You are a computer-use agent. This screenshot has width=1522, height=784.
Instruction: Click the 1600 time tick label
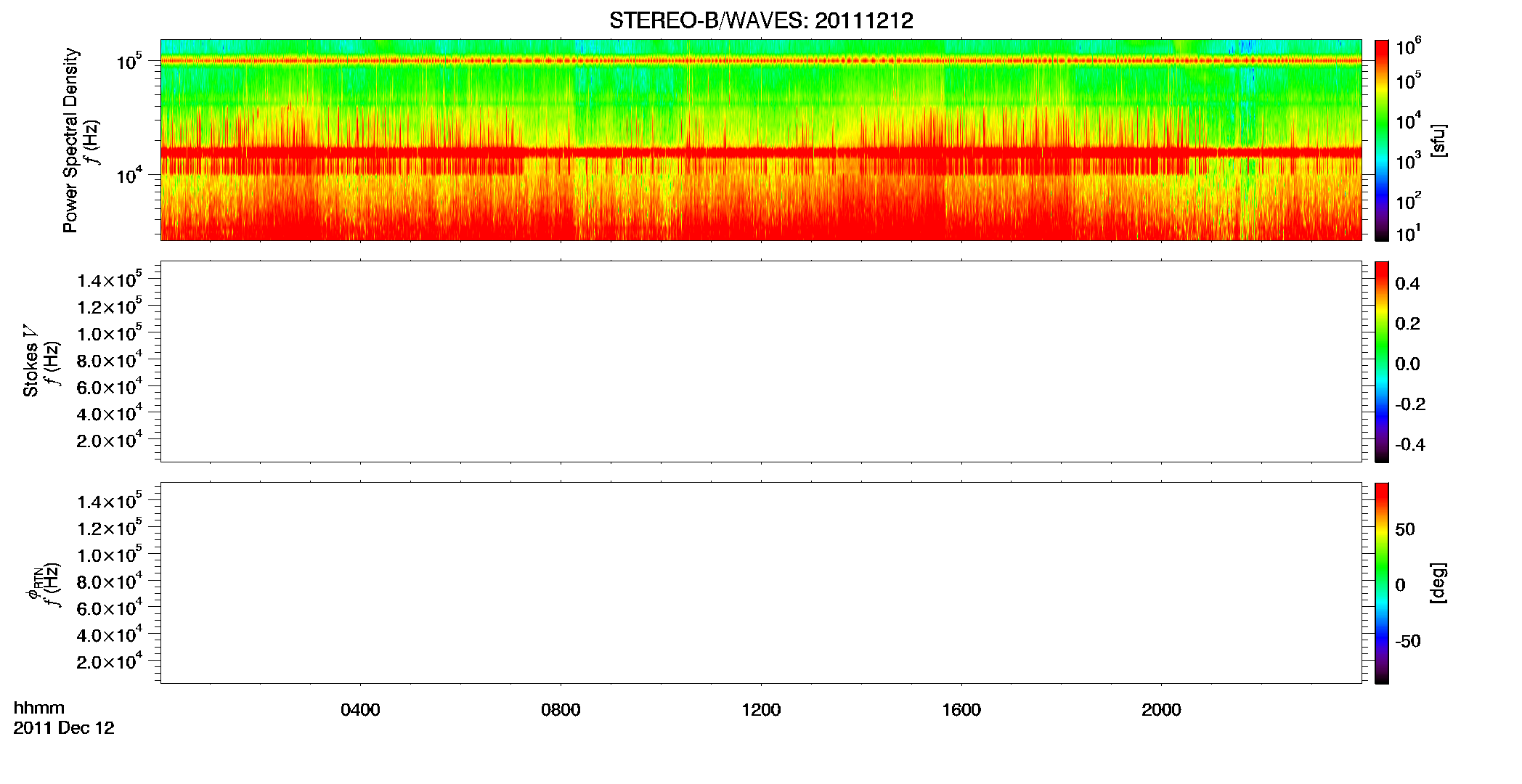(x=961, y=710)
